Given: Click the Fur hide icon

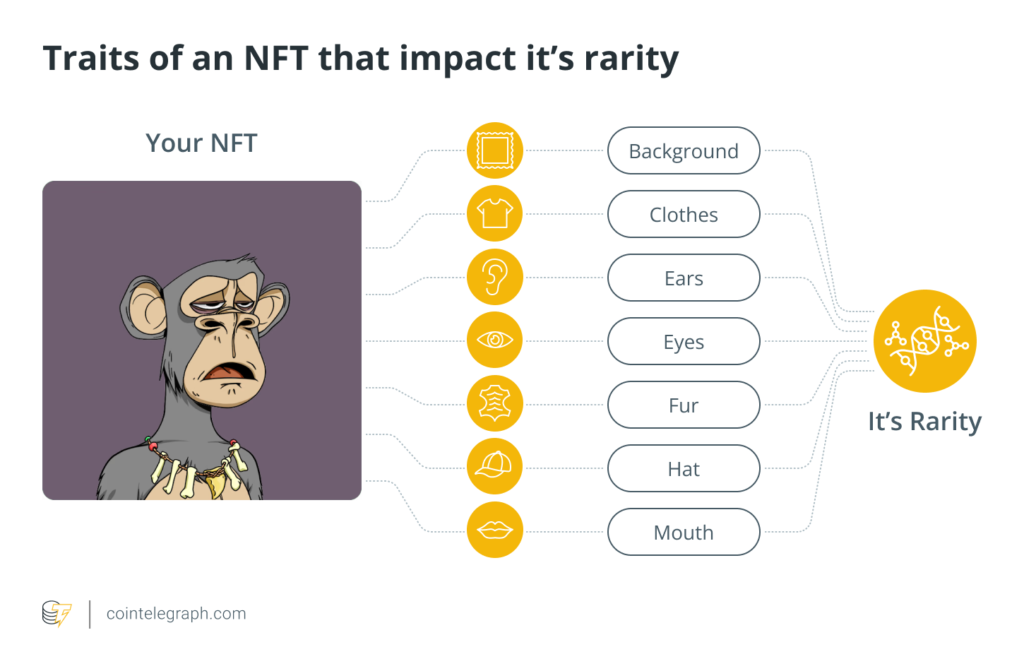Looking at the screenshot, I should point(494,405).
